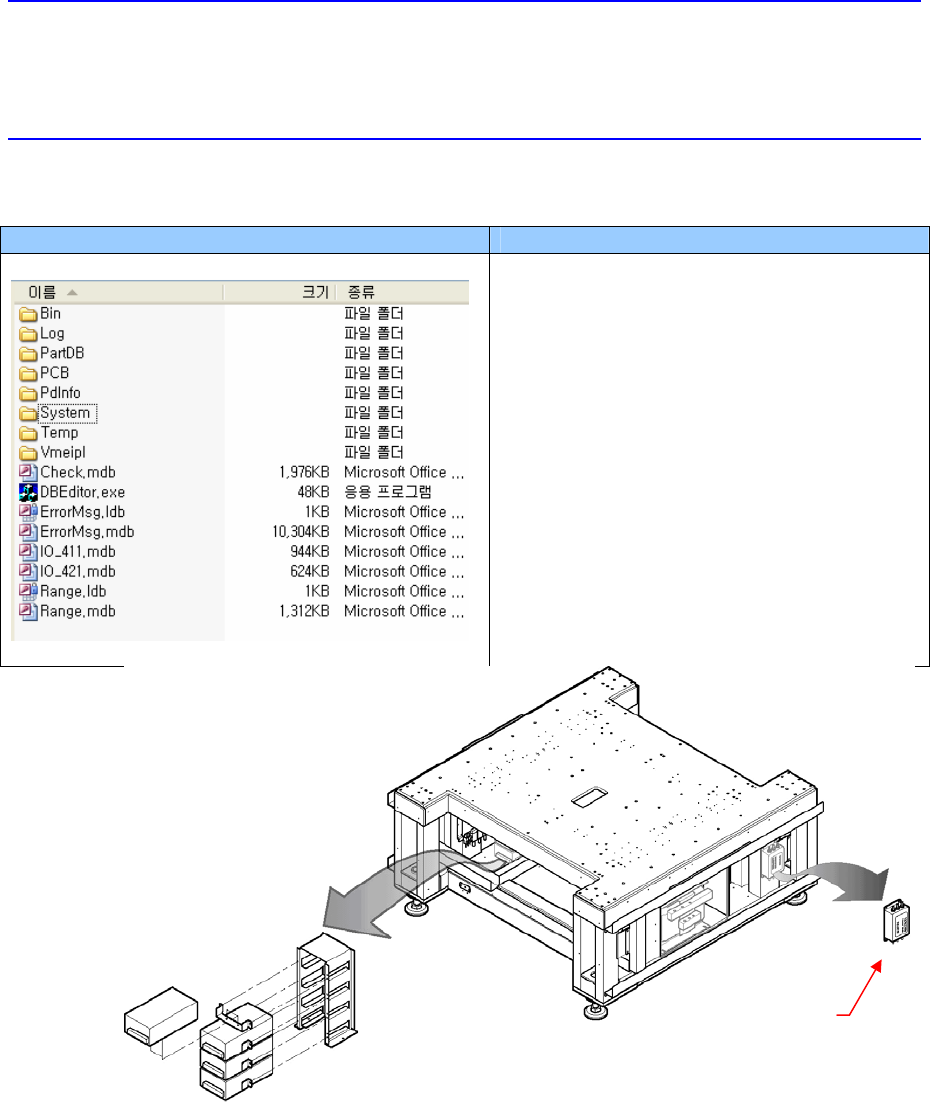Click the DBEditor.exe file name
The height and width of the screenshot is (1103, 930).
pos(82,492)
